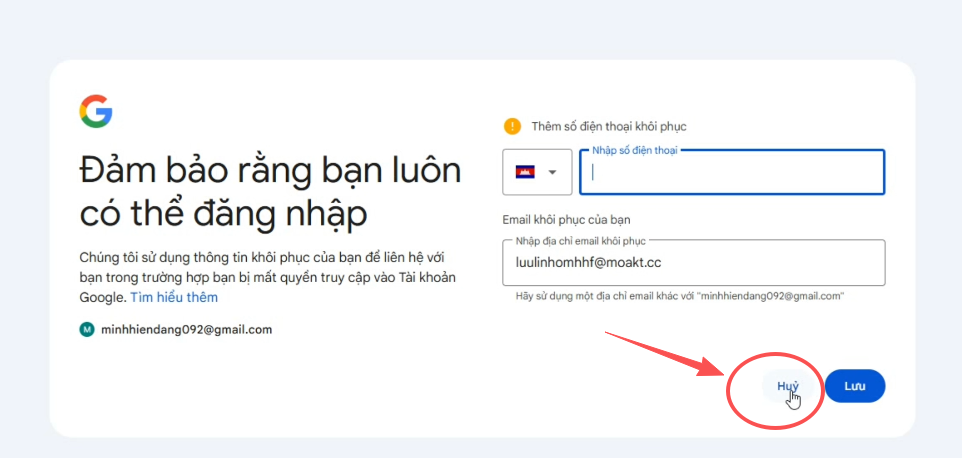962x458 pixels.
Task: Select the minhhiendang092@gmail.com account label
Action: coord(187,329)
